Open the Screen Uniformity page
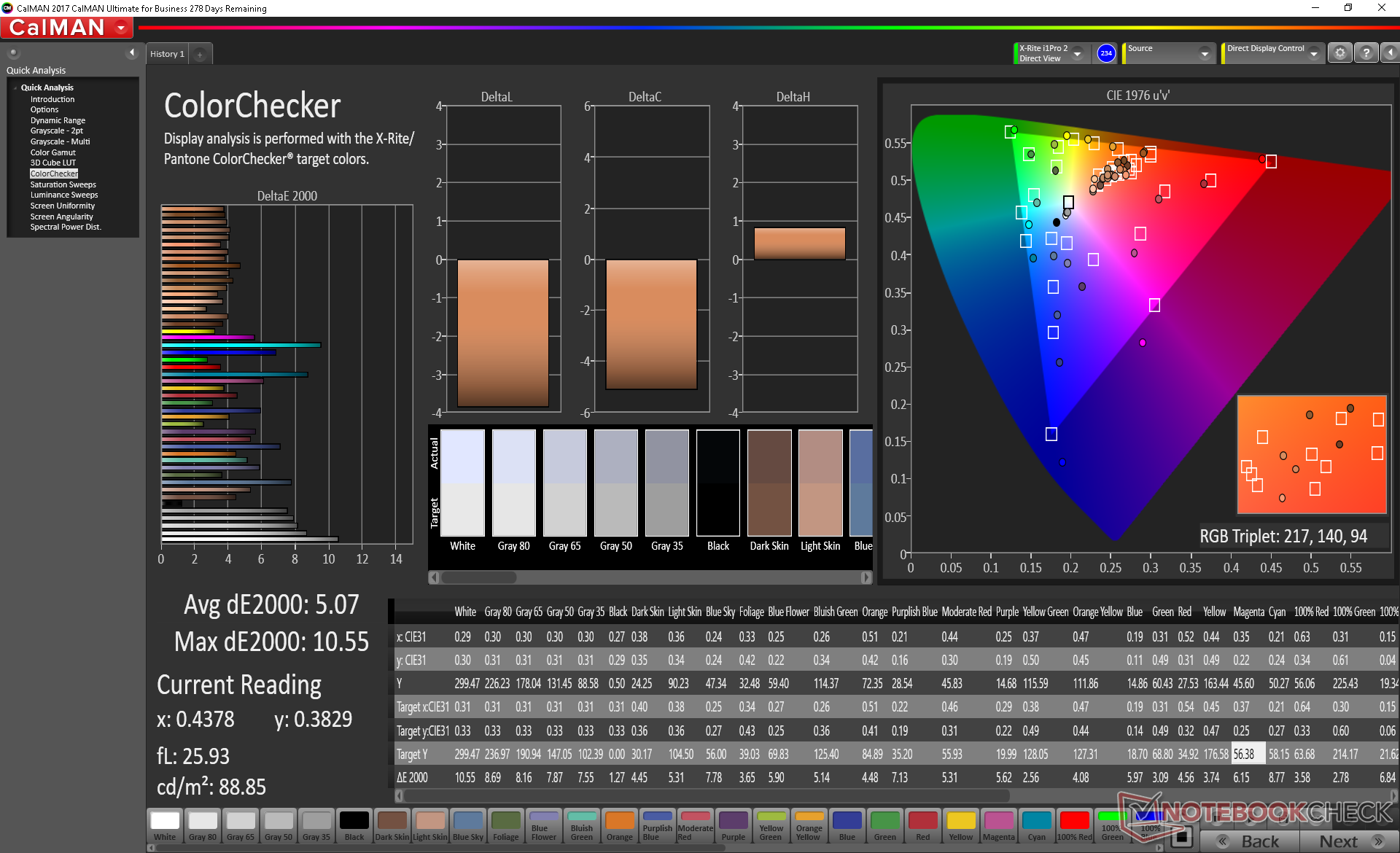The width and height of the screenshot is (1400, 853). [x=63, y=206]
